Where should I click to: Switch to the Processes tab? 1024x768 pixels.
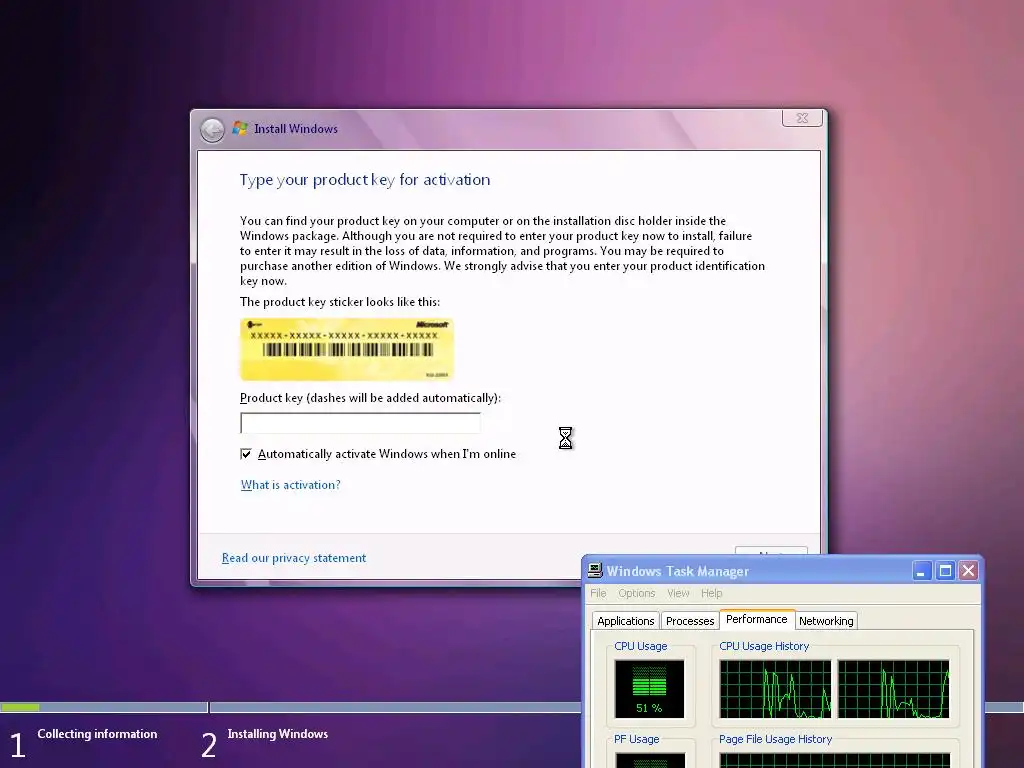click(x=690, y=620)
